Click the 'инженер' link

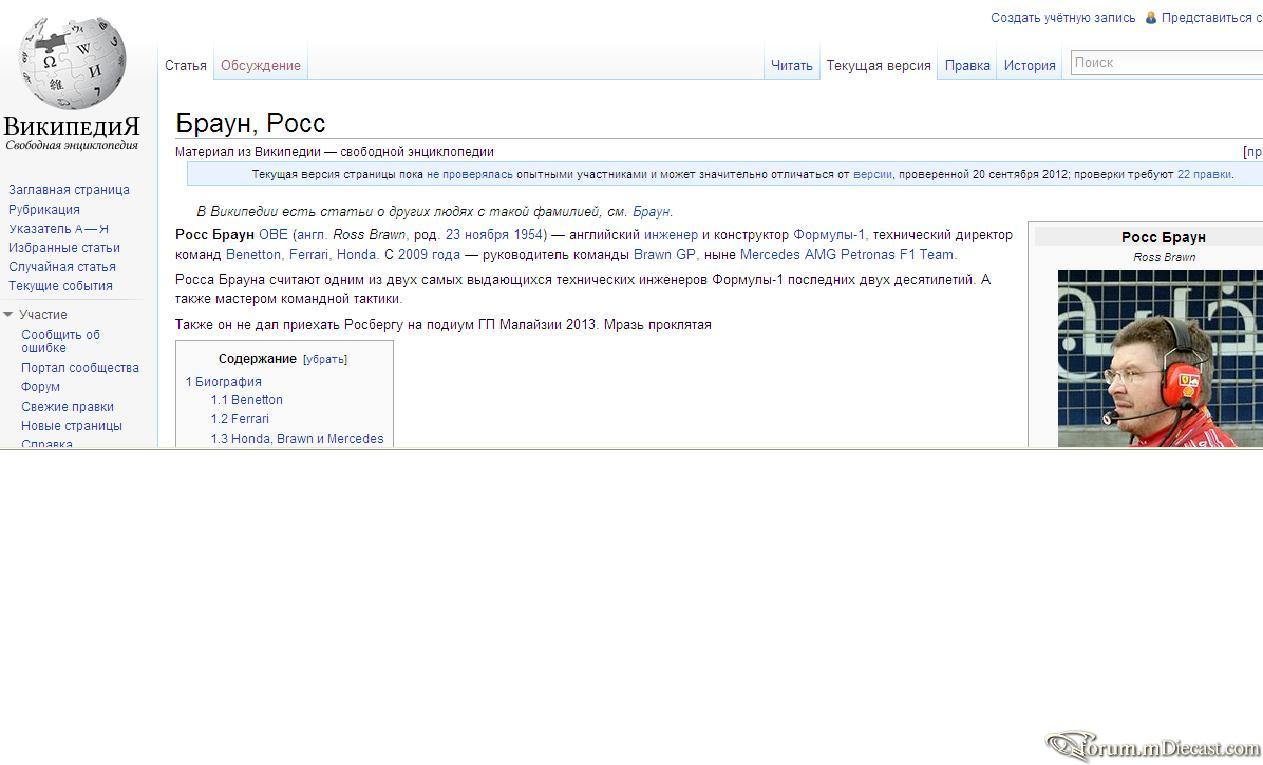click(x=671, y=235)
